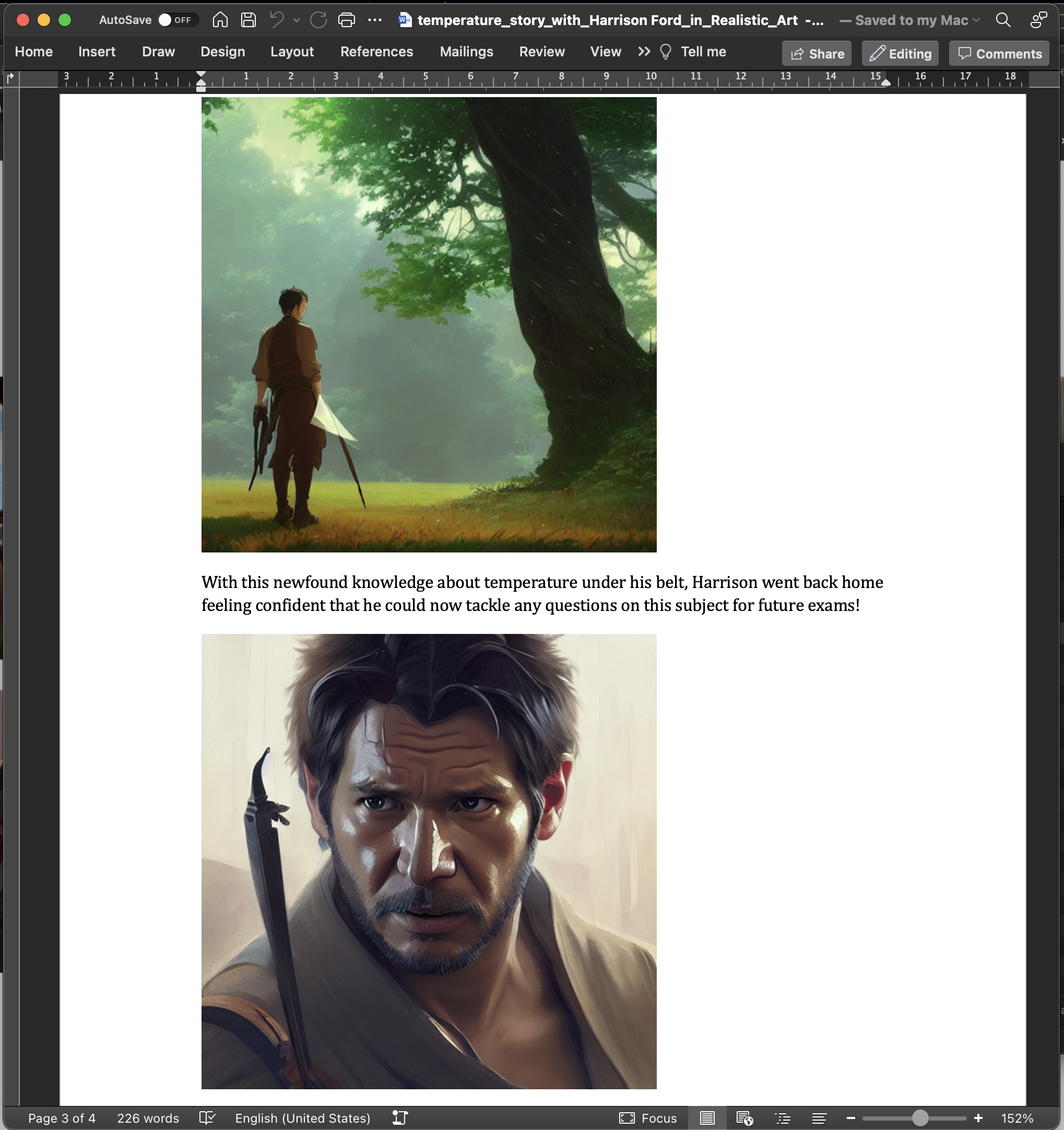Open the Search magnifier icon
The image size is (1064, 1130).
tap(1003, 20)
